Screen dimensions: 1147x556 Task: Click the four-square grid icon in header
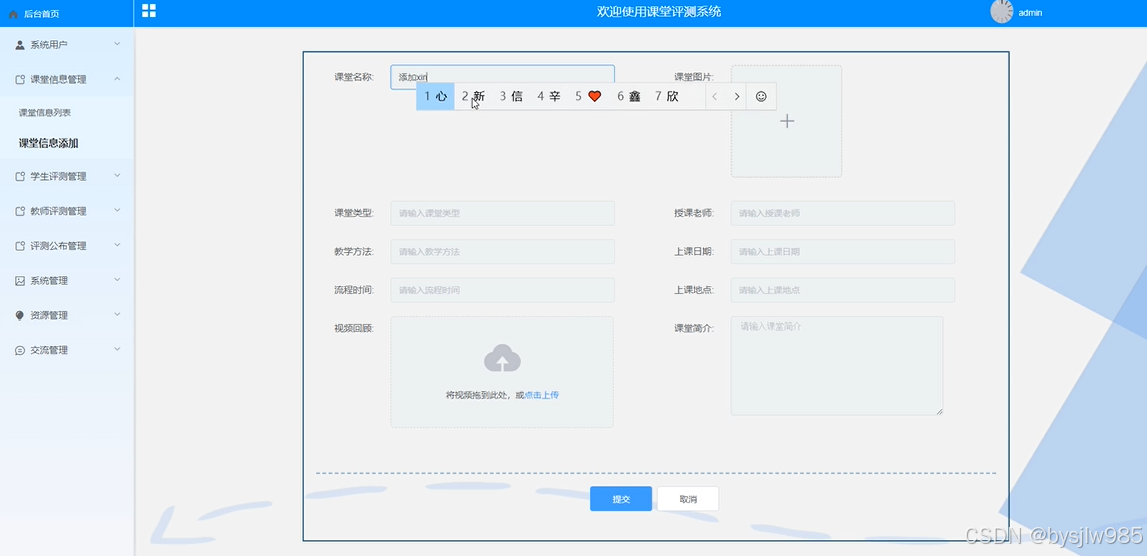[149, 10]
